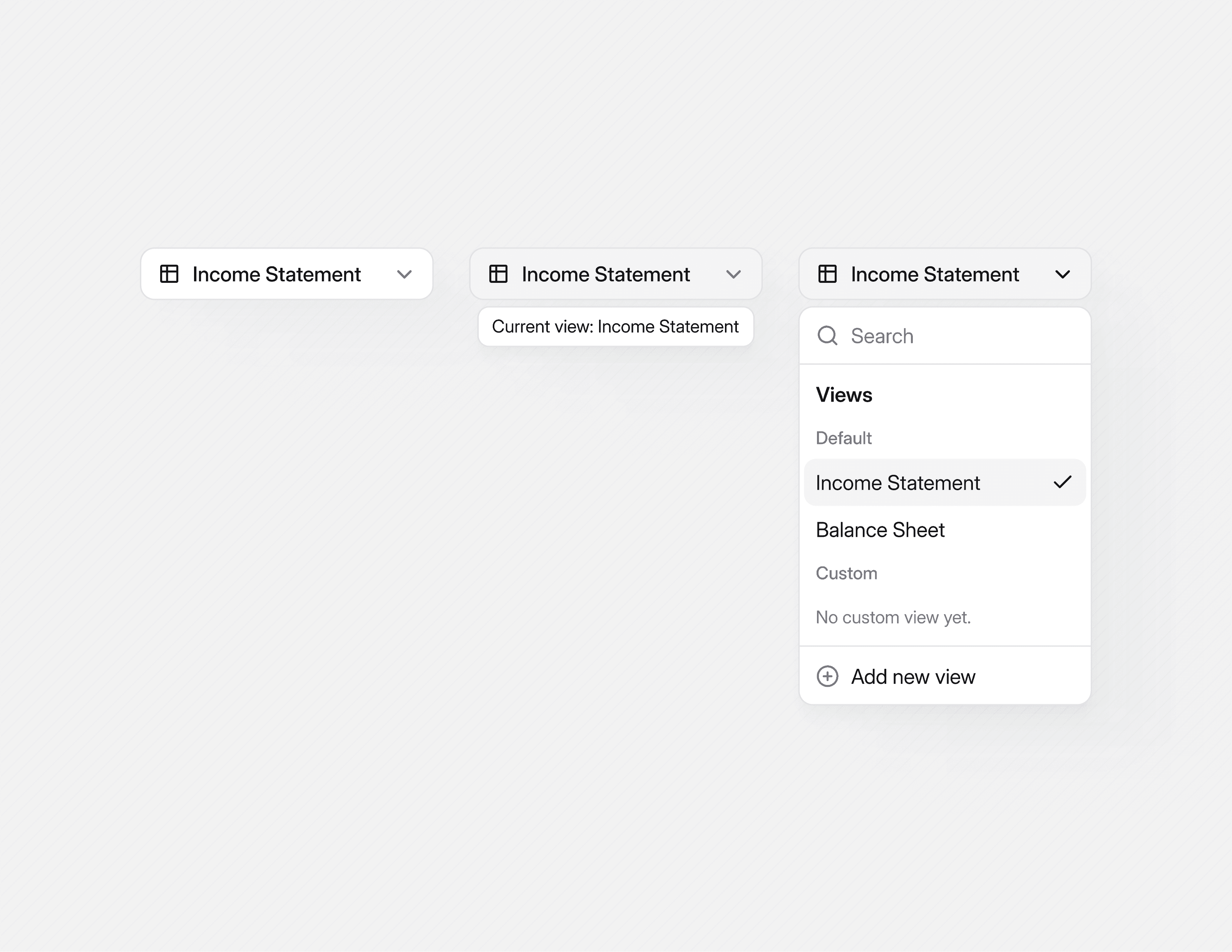Viewport: 1232px width, 952px height.
Task: Click table icon in leftmost Income Statement selector
Action: point(169,274)
